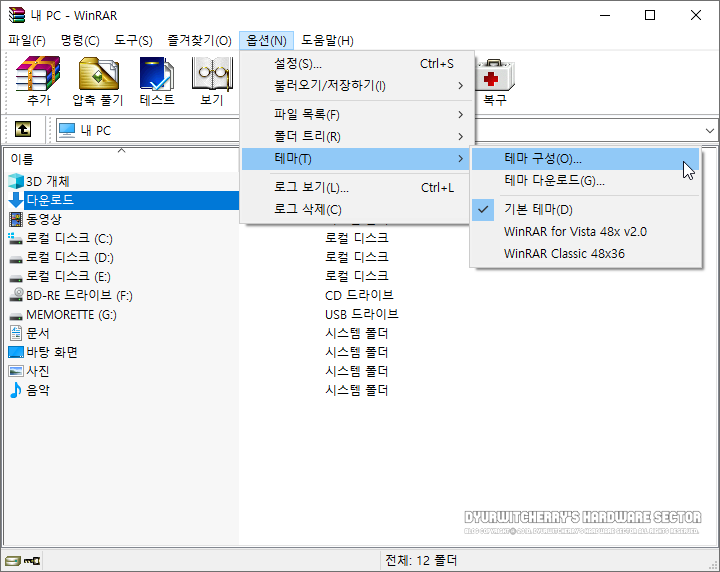720x572 pixels.
Task: Click the 내 PC address field
Action: point(147,130)
